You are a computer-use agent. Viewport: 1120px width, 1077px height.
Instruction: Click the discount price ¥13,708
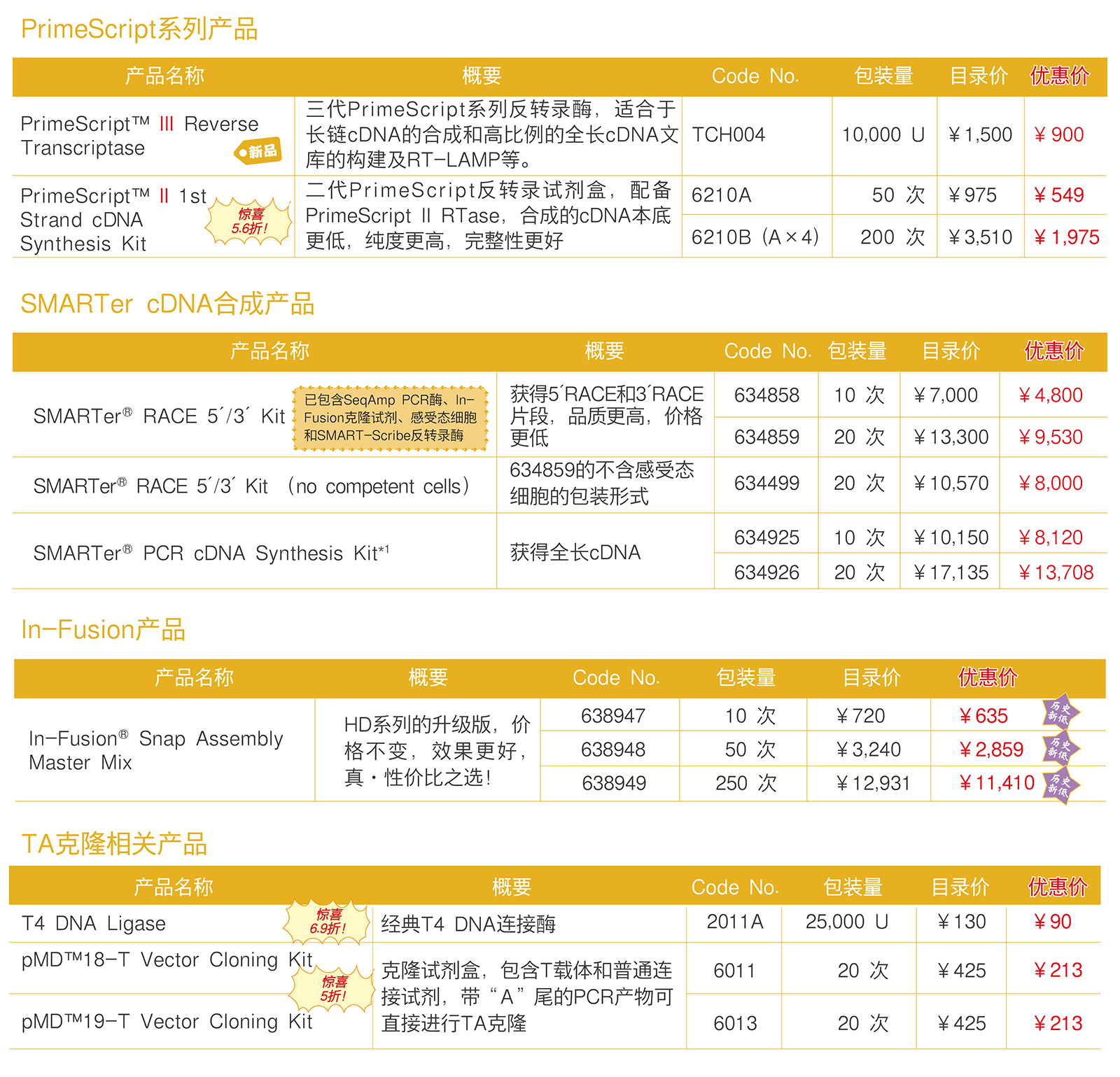click(1056, 572)
